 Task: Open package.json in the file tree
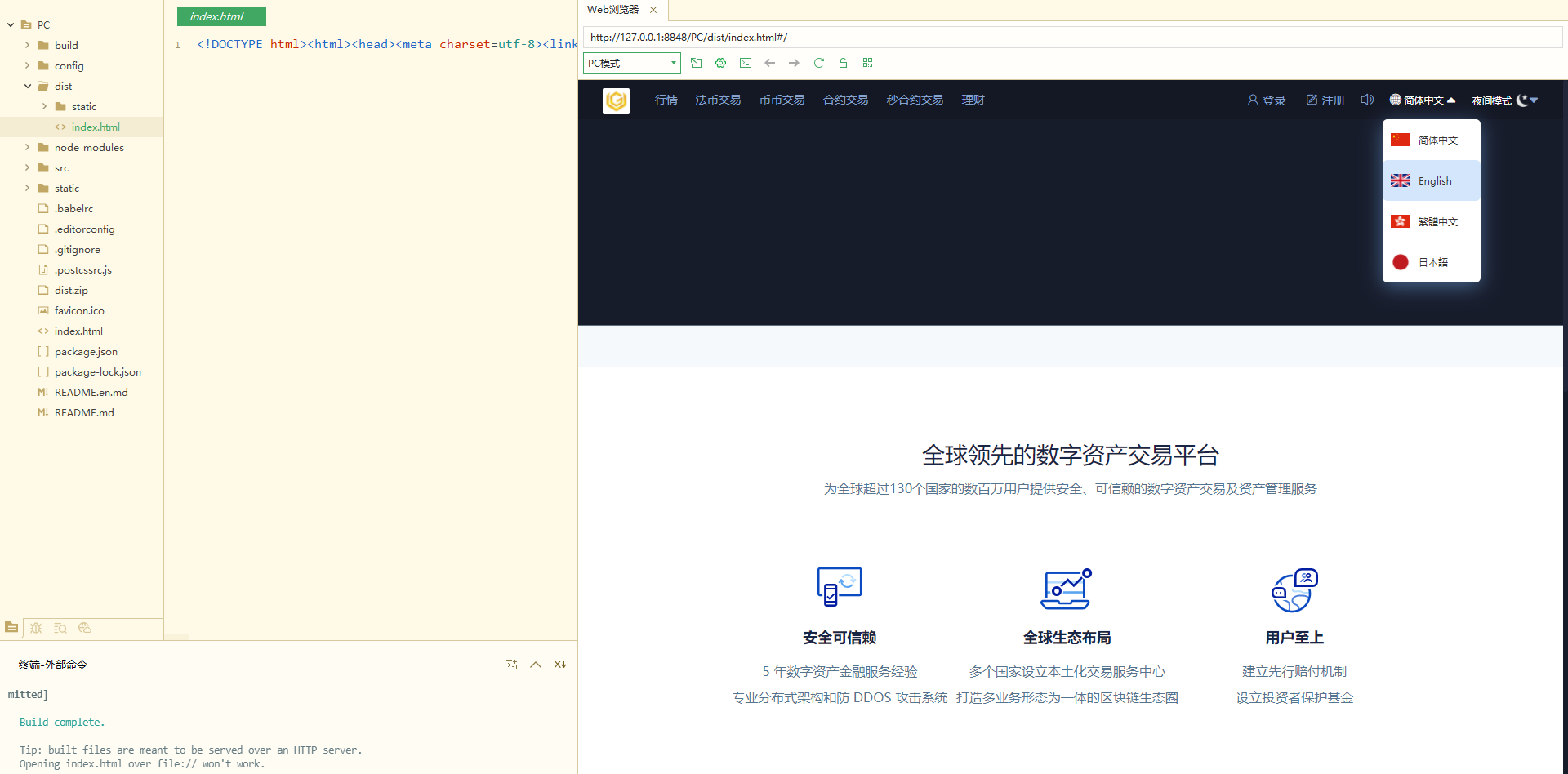(86, 352)
